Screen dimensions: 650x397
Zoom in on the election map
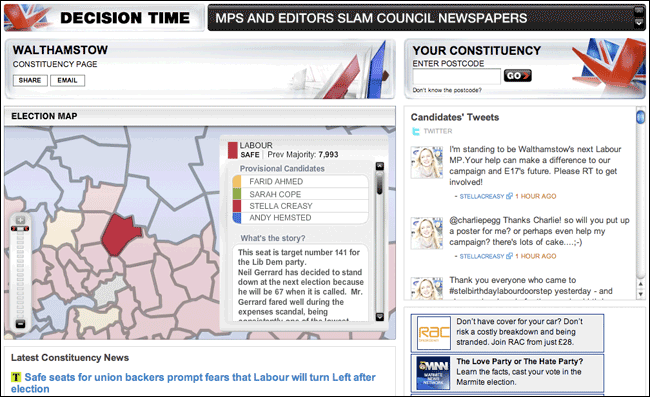(x=20, y=220)
